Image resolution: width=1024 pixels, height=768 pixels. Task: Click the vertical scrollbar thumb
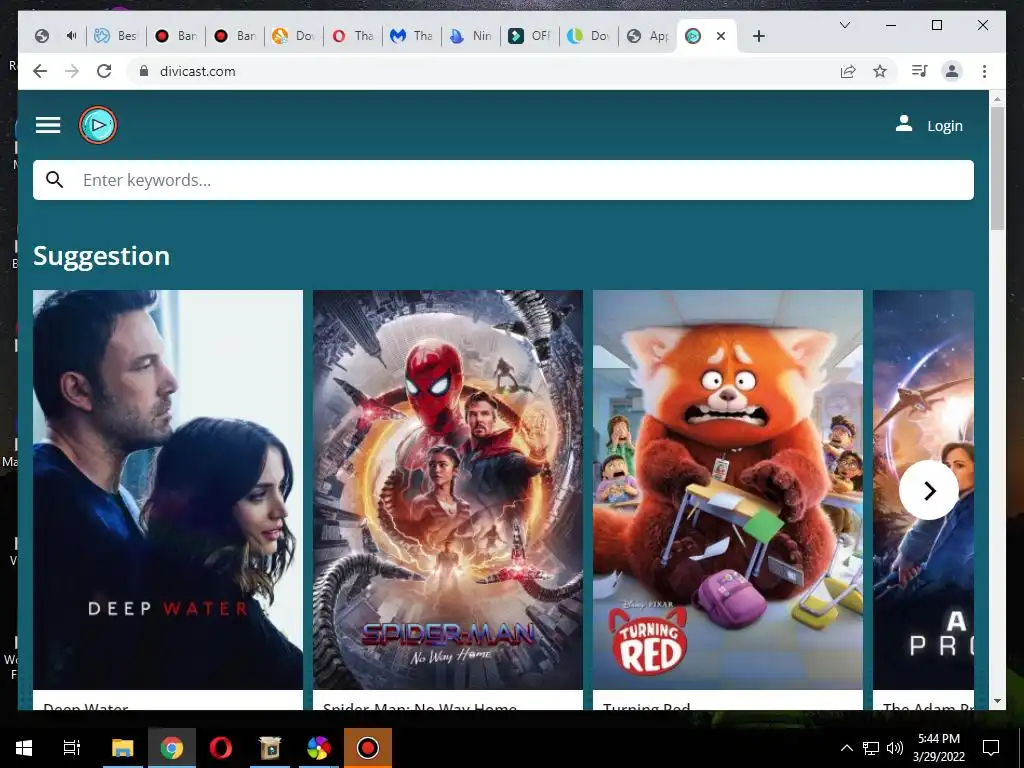pos(997,168)
